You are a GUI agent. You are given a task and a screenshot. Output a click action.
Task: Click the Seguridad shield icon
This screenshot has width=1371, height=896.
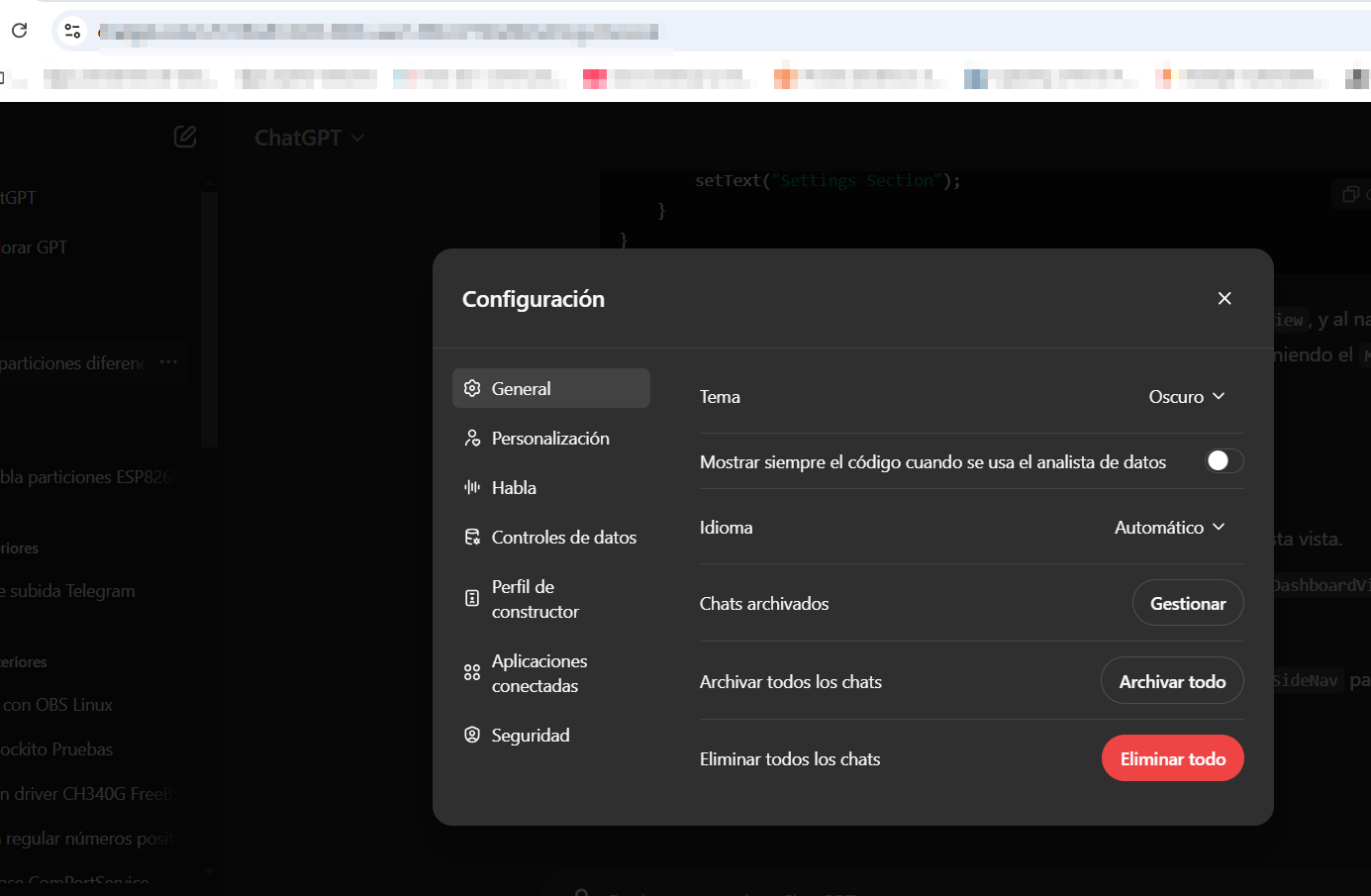pyautogui.click(x=472, y=735)
